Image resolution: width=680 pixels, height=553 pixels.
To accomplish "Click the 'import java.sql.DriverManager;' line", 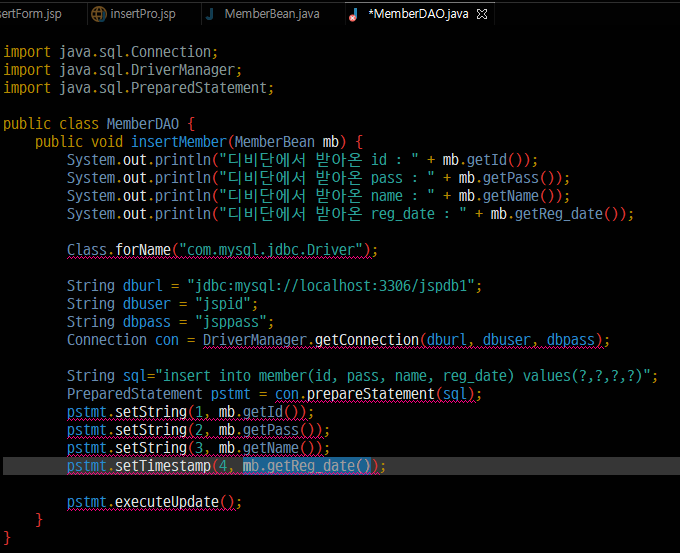I will click(123, 70).
